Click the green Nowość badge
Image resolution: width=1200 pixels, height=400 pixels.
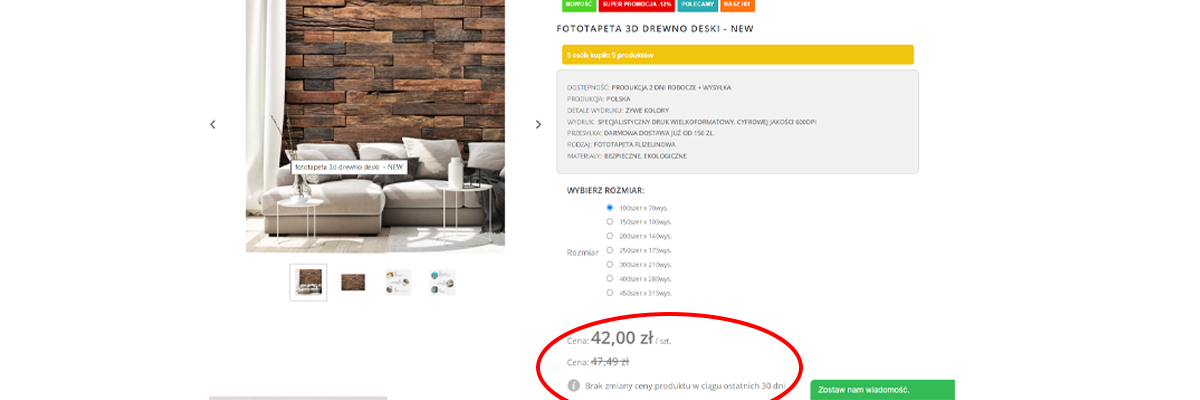(577, 5)
